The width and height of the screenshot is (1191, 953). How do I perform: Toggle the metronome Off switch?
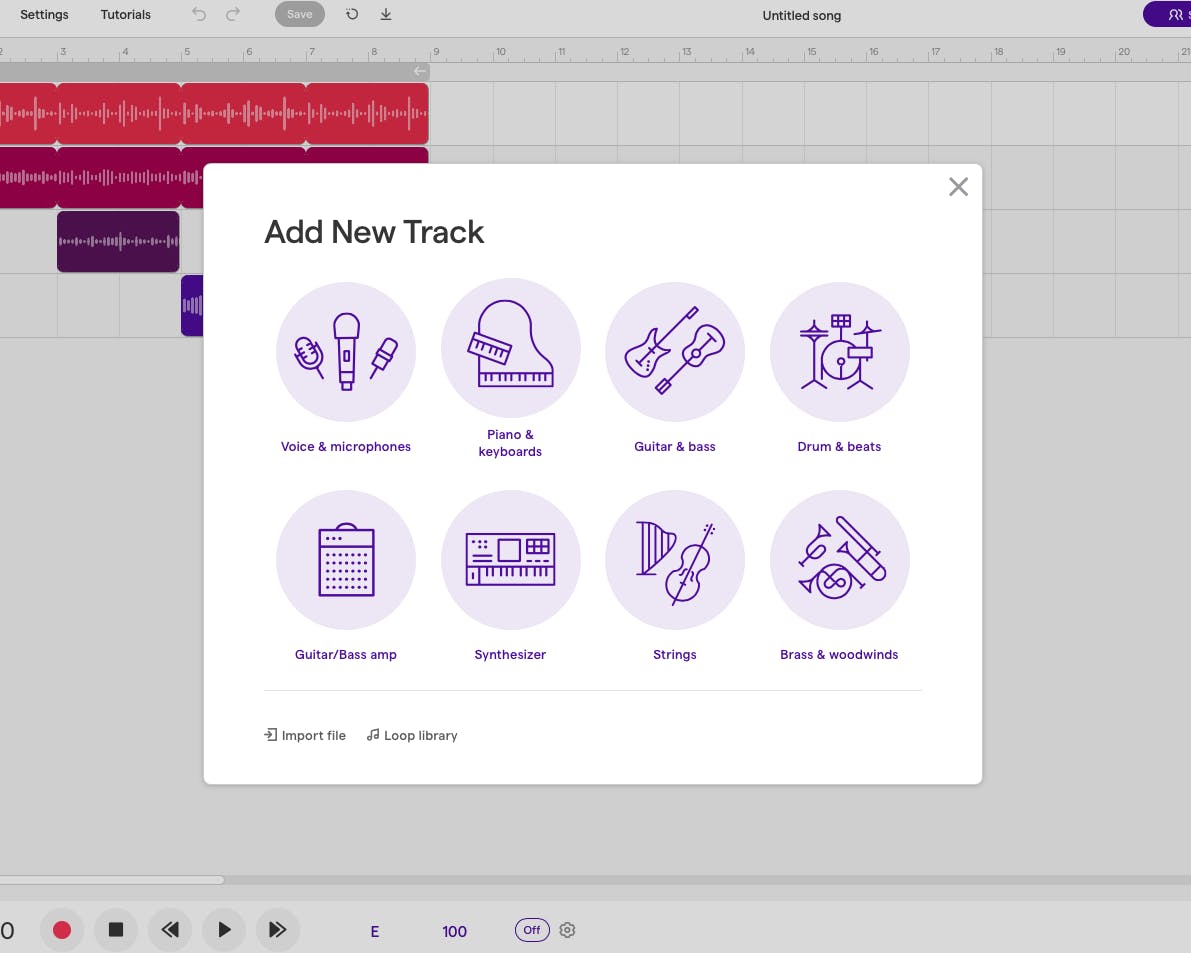point(532,929)
